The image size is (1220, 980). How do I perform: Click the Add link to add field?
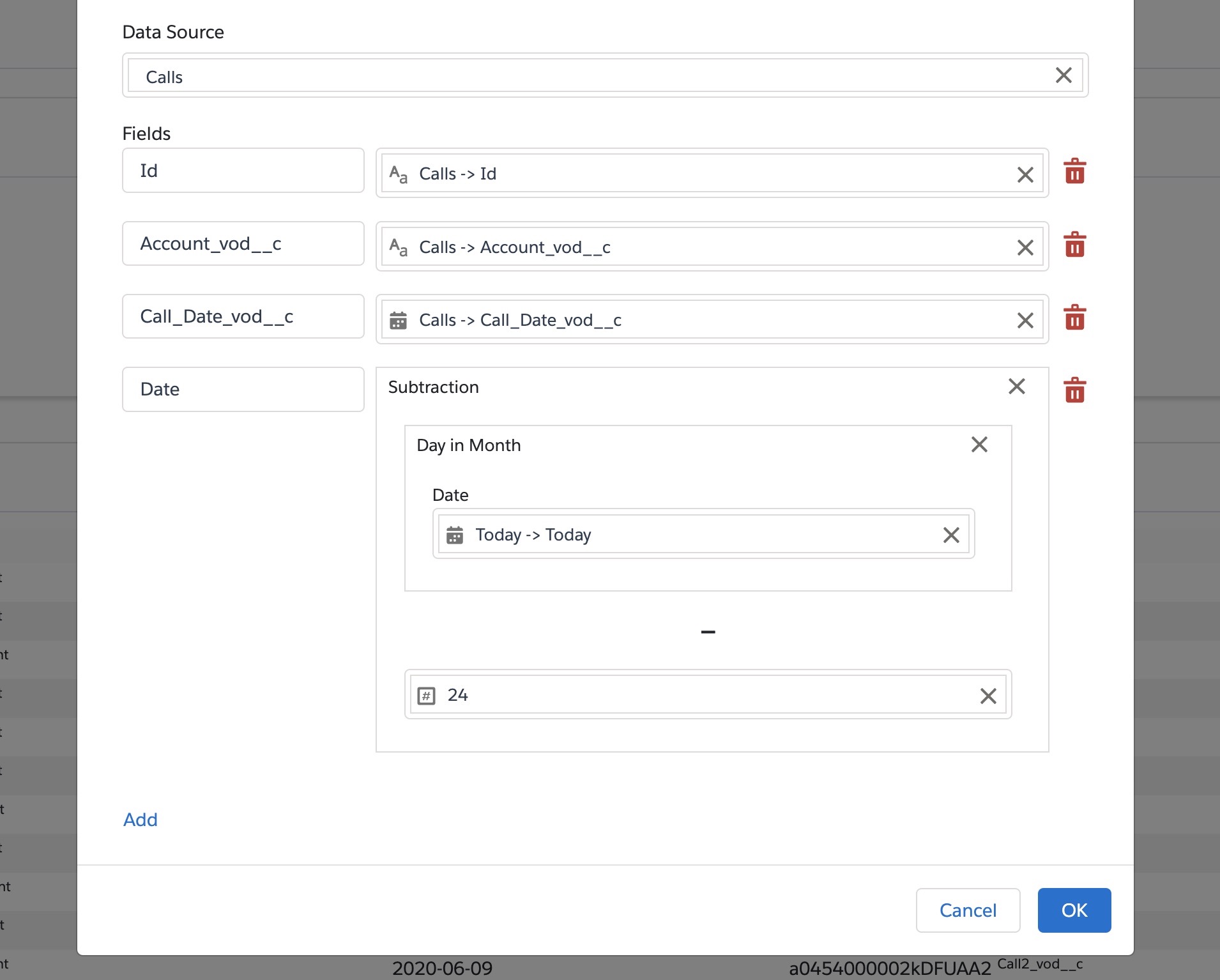point(140,820)
